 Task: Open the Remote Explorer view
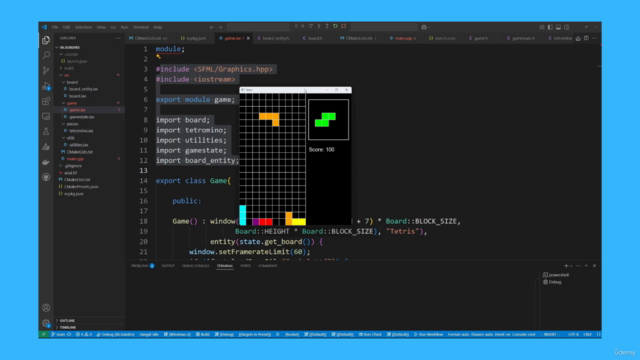(x=46, y=116)
